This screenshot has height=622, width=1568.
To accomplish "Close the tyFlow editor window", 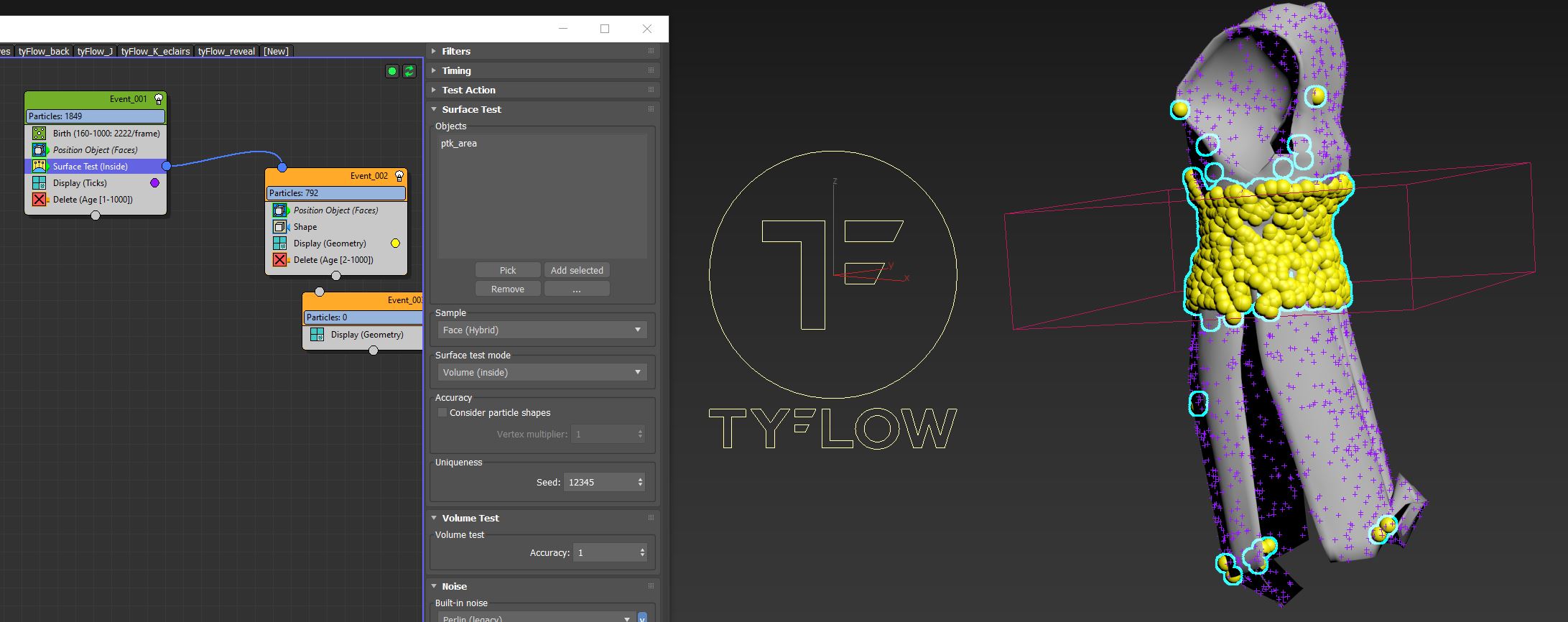I will (x=646, y=29).
